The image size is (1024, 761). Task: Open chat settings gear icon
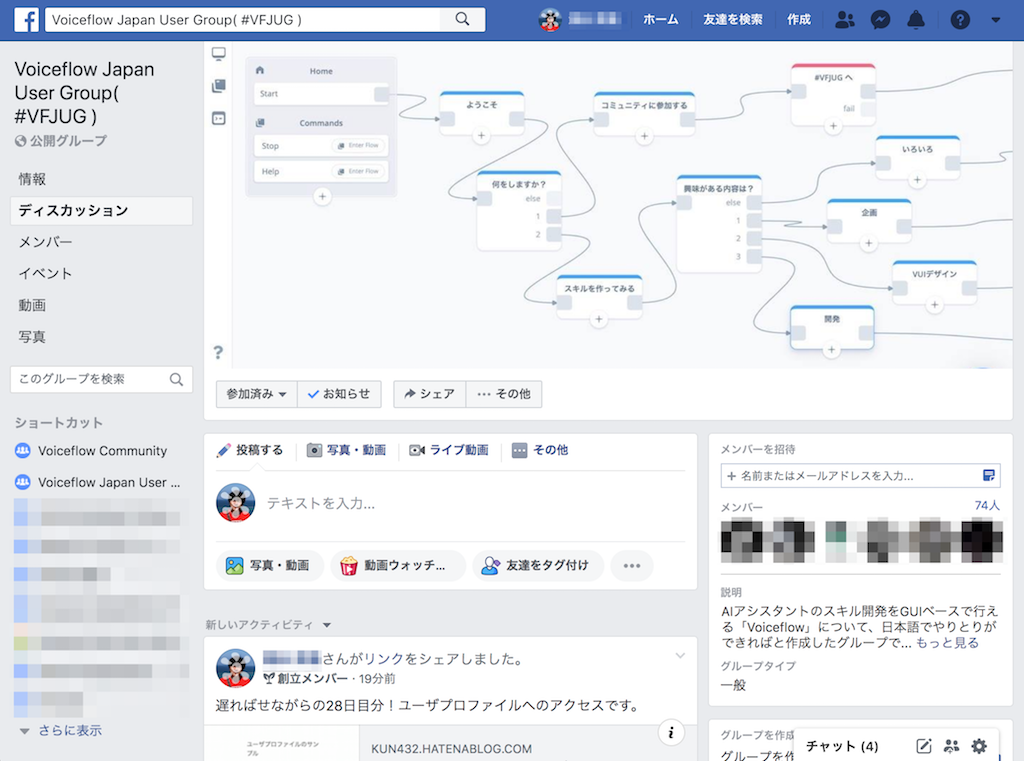[979, 746]
